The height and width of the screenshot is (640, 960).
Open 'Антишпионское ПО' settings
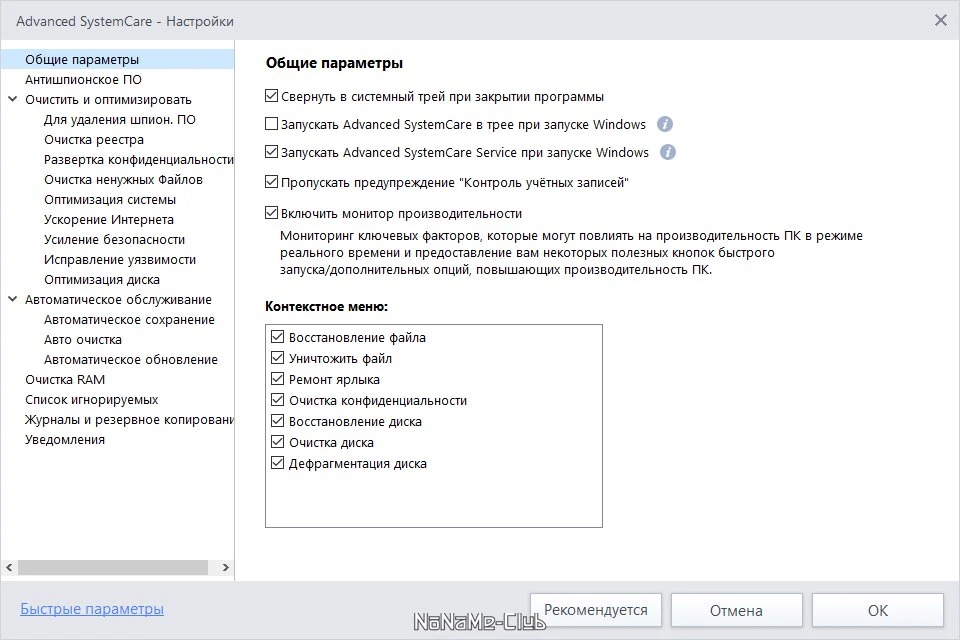pos(83,80)
